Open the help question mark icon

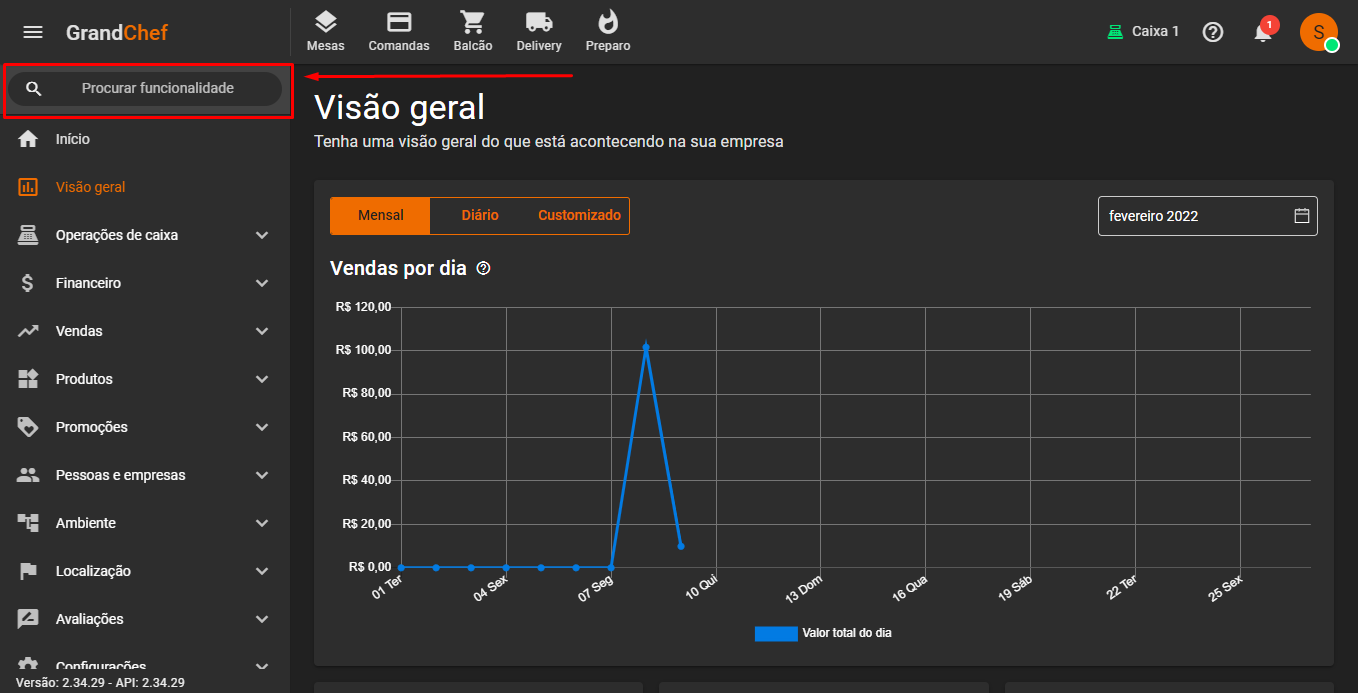[1213, 32]
